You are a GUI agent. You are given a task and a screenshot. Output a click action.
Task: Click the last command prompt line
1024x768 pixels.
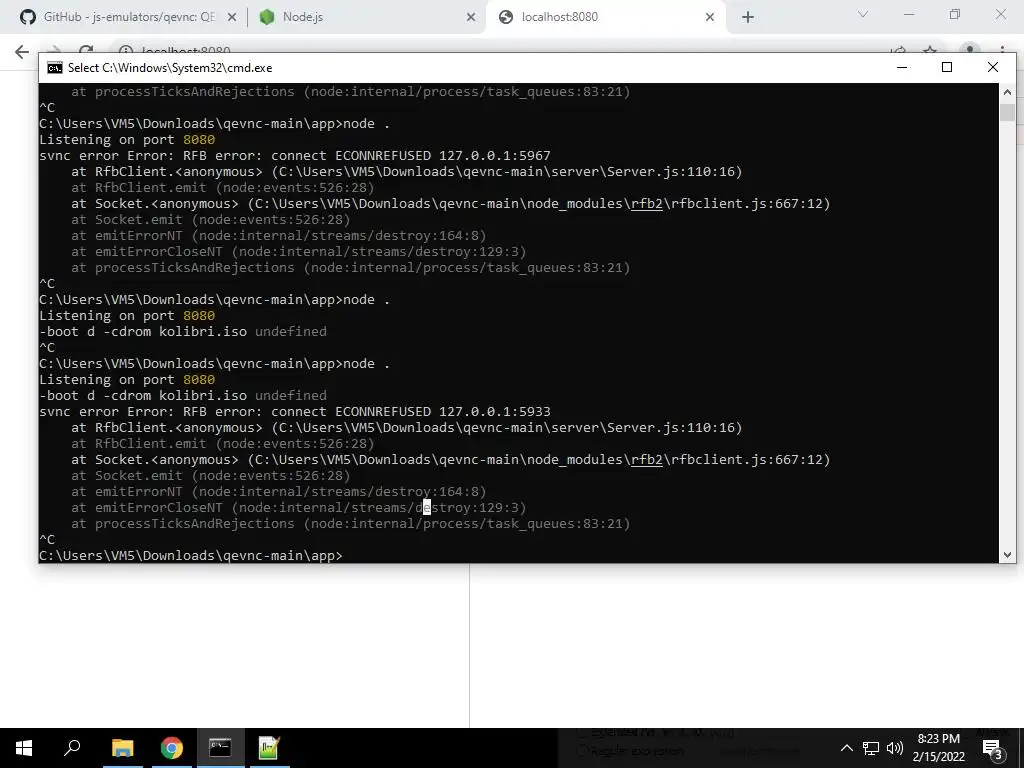tap(191, 555)
